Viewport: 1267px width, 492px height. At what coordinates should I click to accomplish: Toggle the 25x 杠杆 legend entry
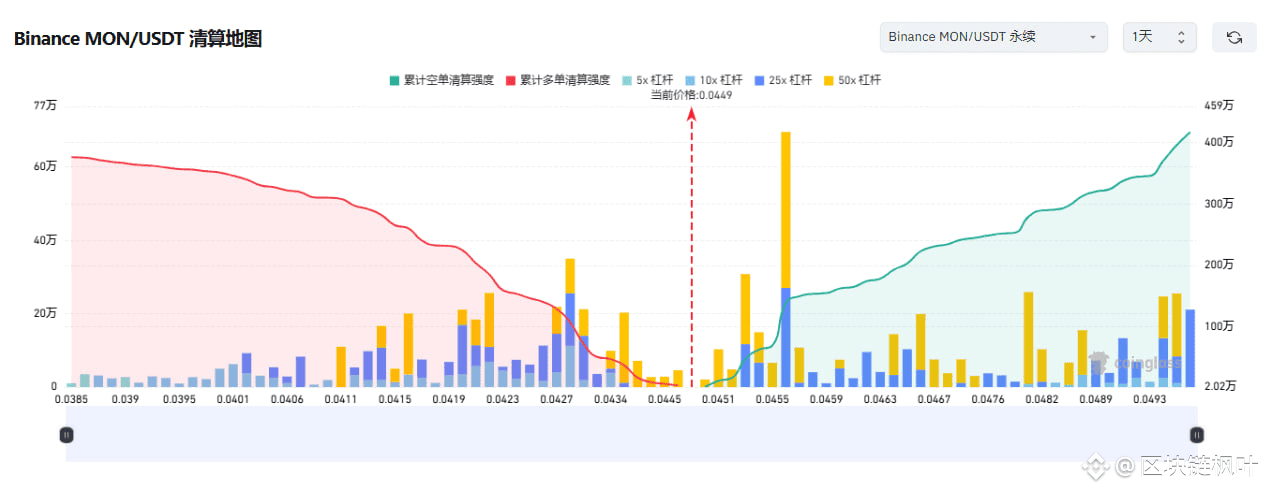[x=785, y=80]
